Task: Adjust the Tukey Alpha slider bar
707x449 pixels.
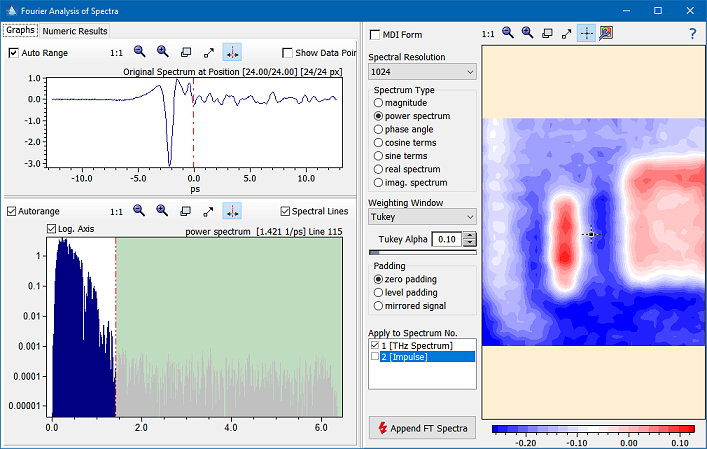Action: 422,252
